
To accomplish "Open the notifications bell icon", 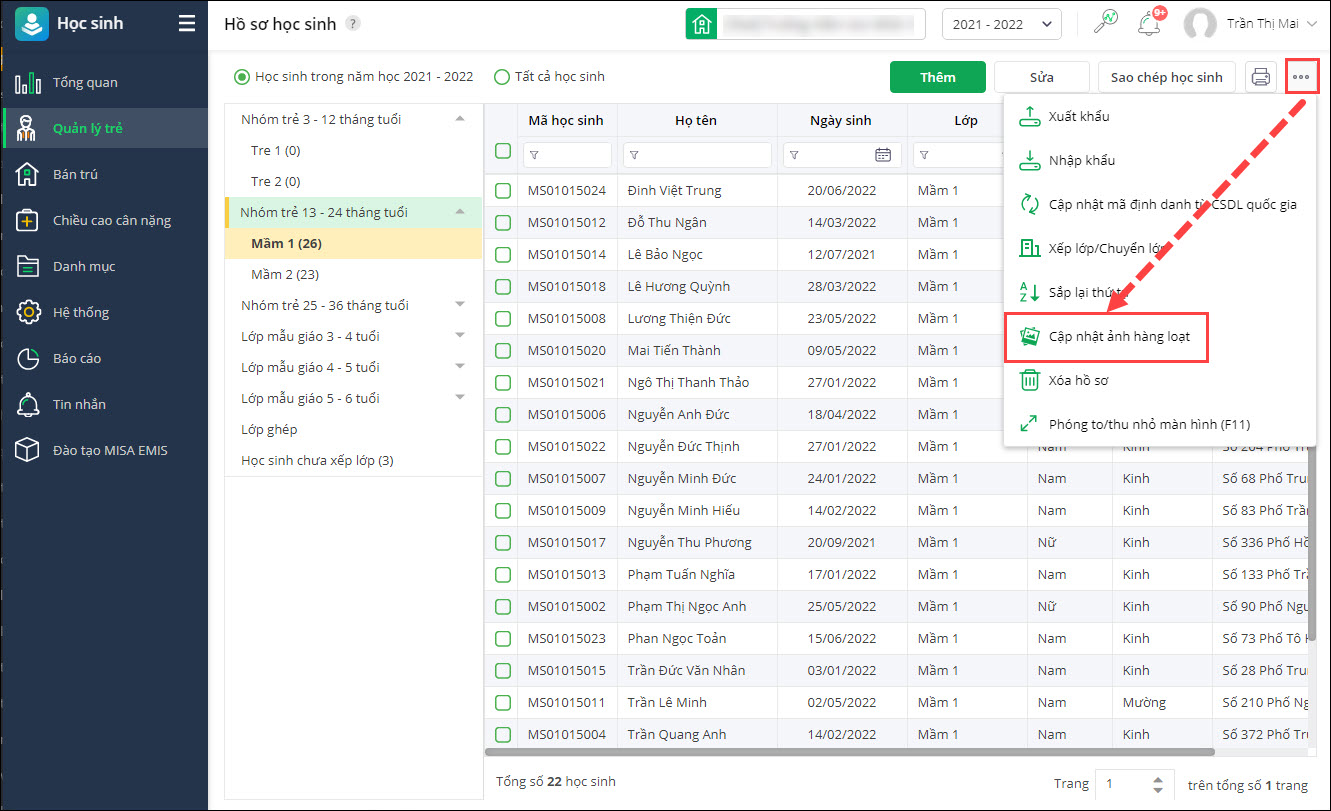I will coord(1149,24).
